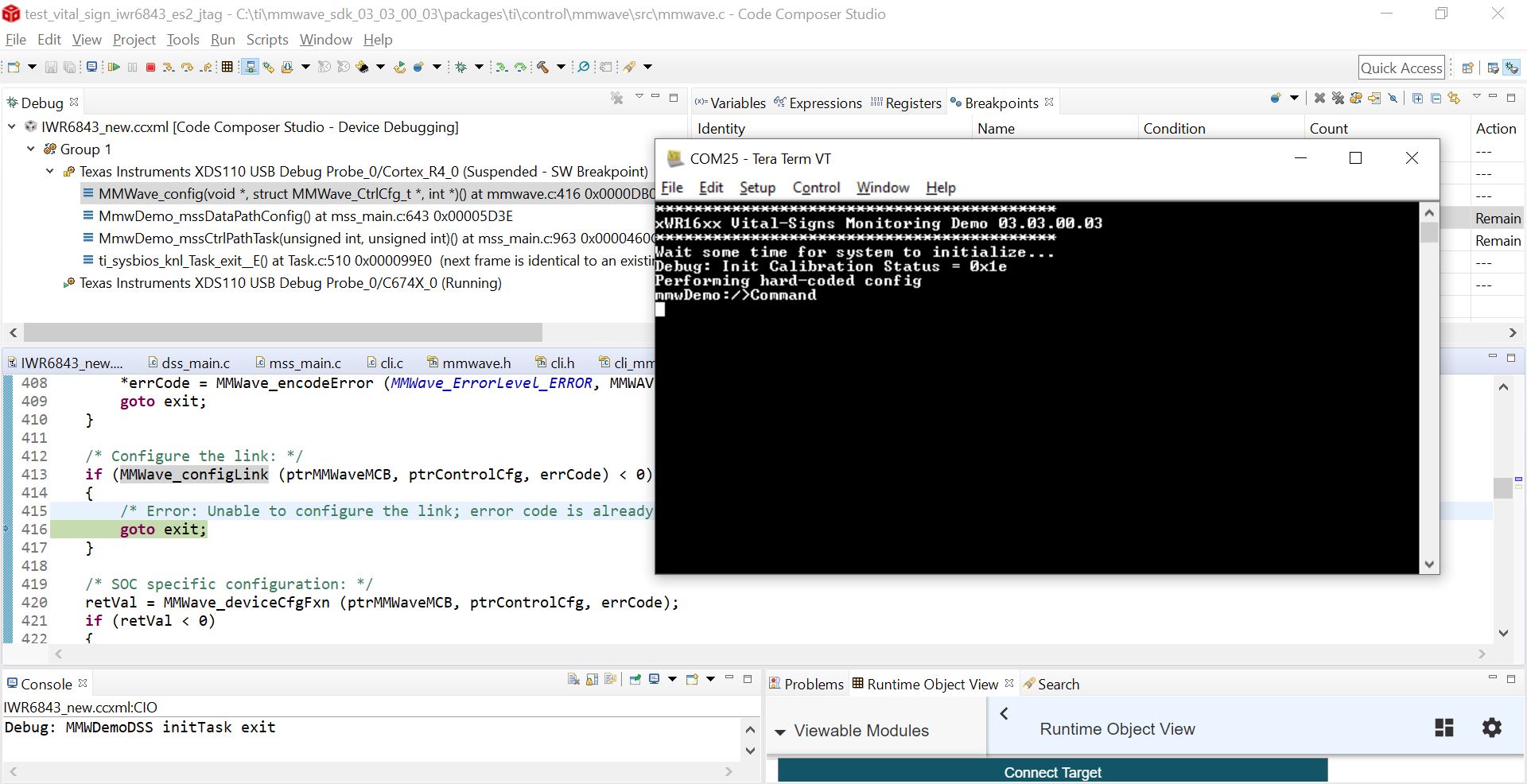Click the Open Perspective icon
Screen dimensions: 1527x784
point(1468,68)
